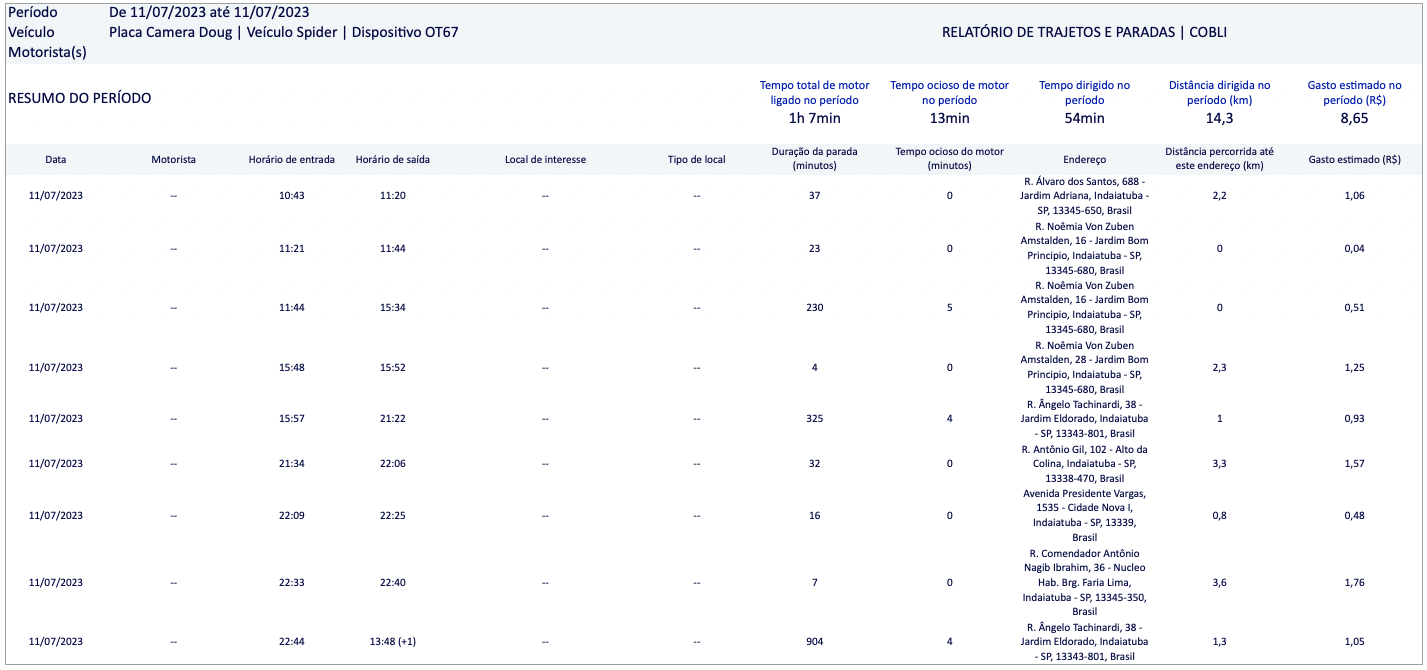Select estimated cost '1,06'
Viewport: 1427px width, 670px height.
click(x=1354, y=195)
